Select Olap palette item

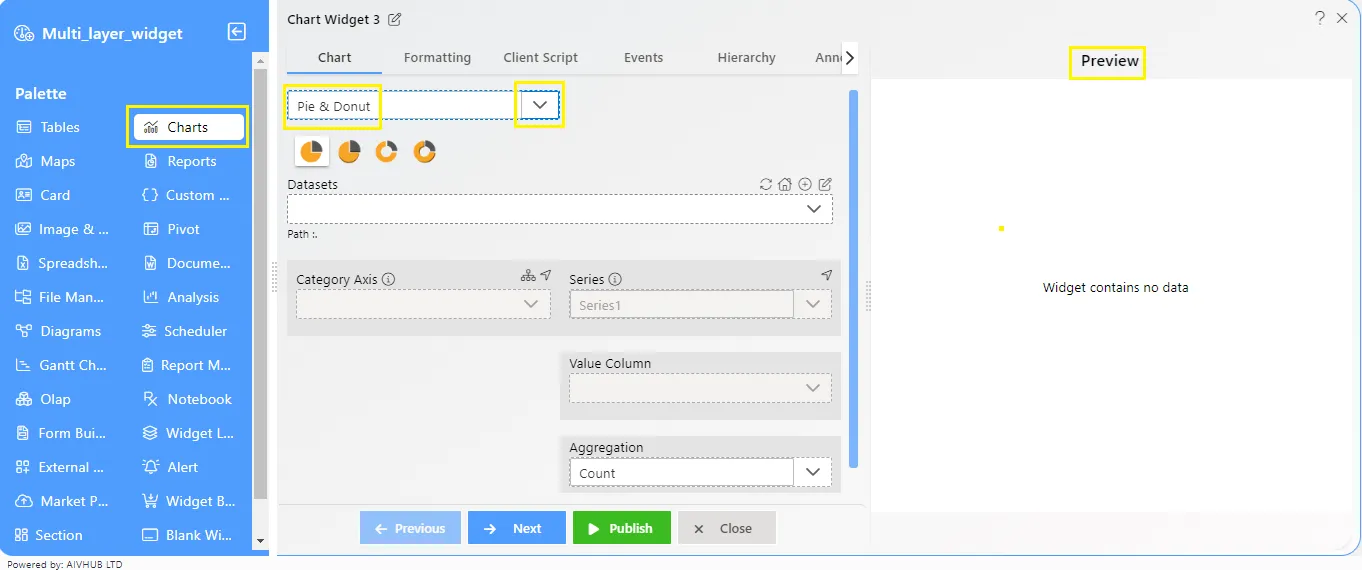(x=43, y=399)
